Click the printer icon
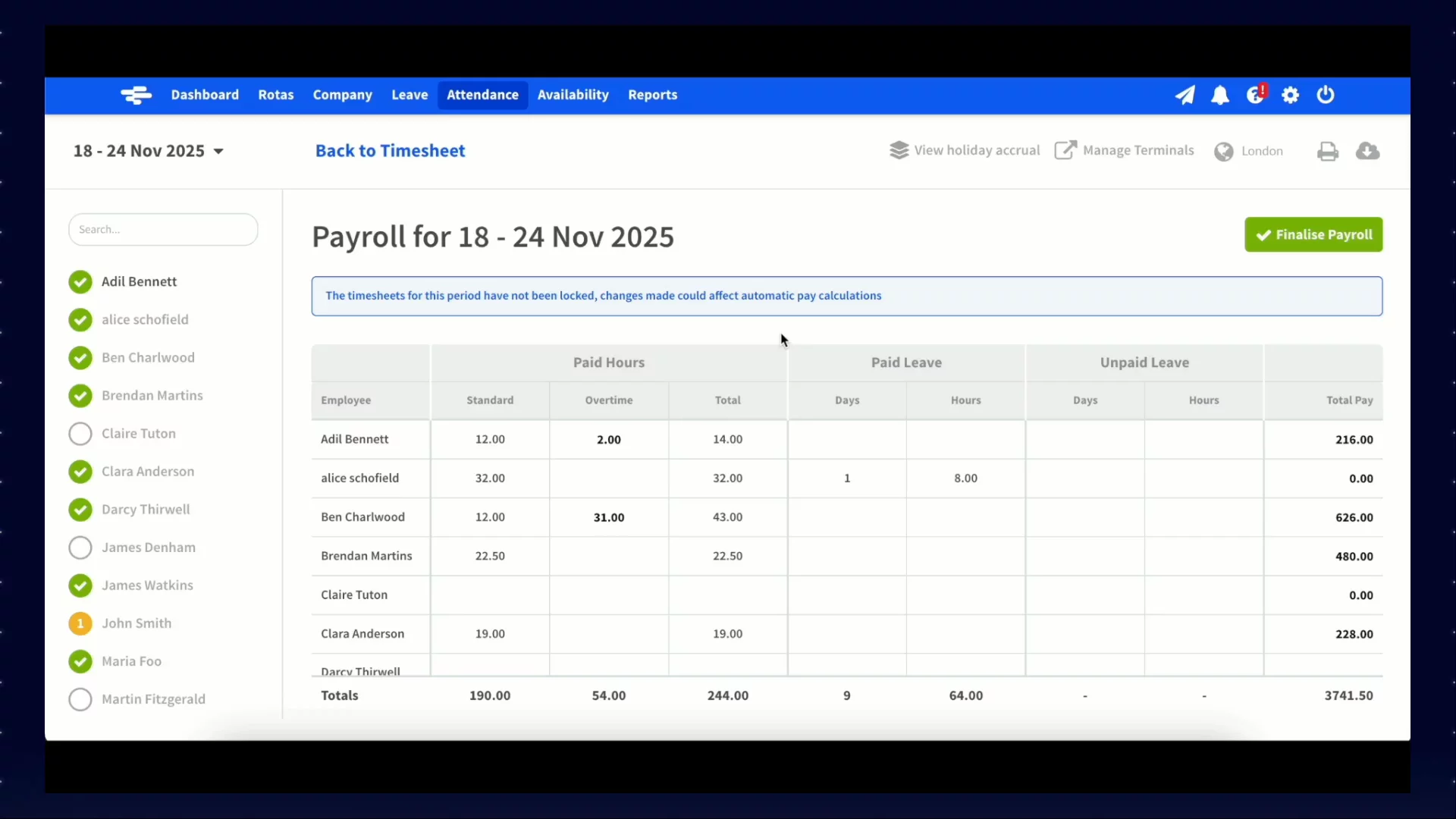 pyautogui.click(x=1327, y=152)
